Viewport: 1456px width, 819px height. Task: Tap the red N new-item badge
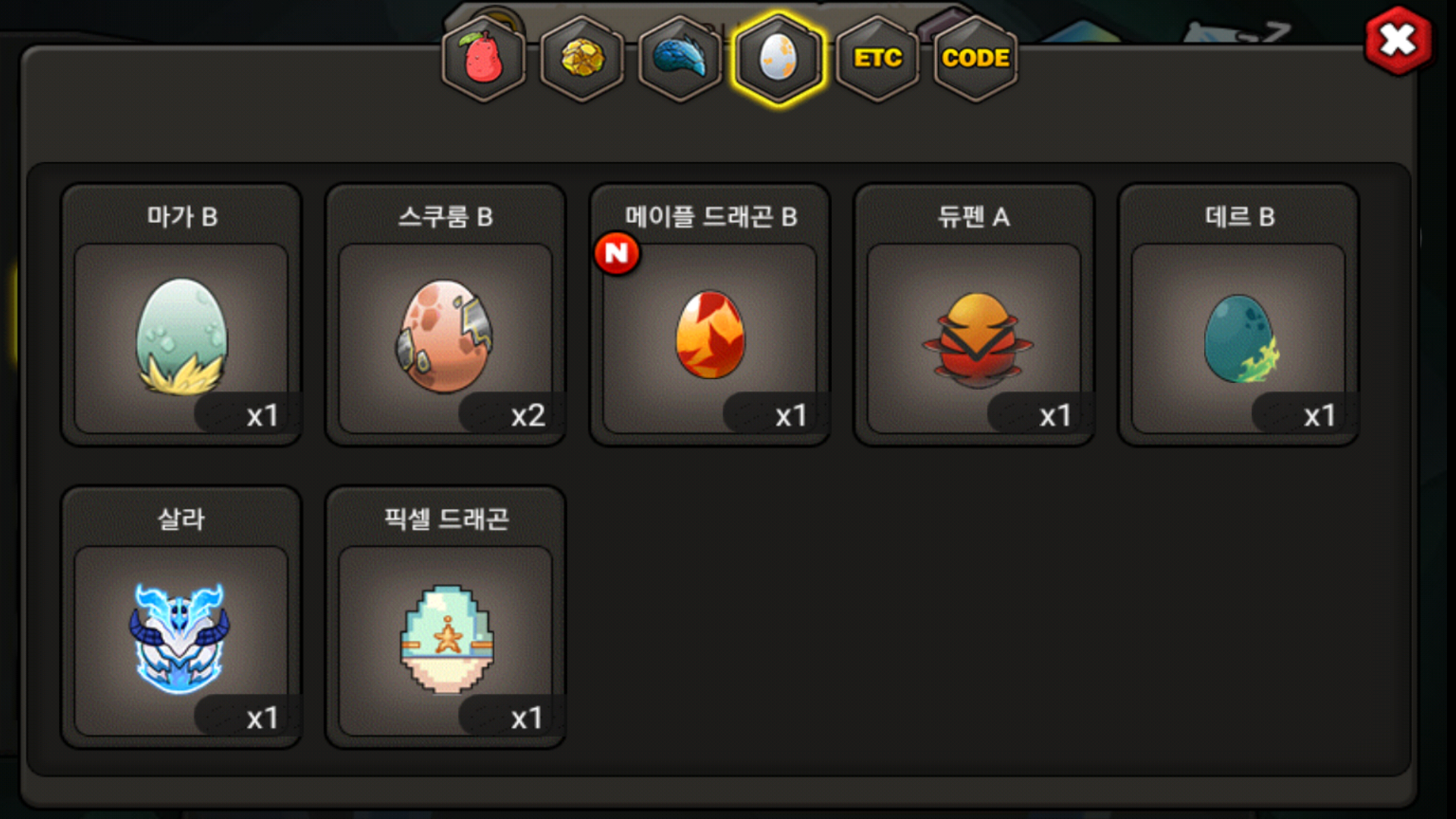pos(617,253)
